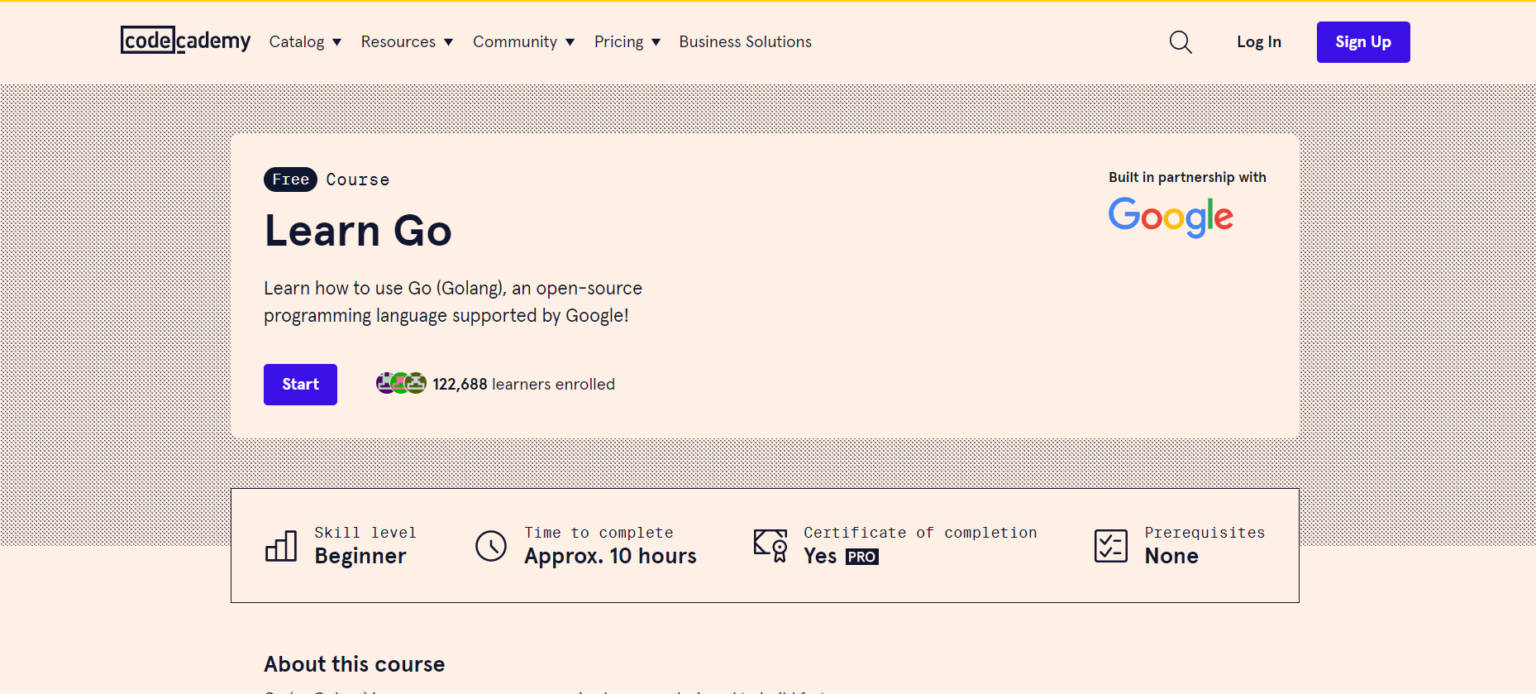Click the Codecademy logo
Image resolution: width=1536 pixels, height=694 pixels.
185,41
